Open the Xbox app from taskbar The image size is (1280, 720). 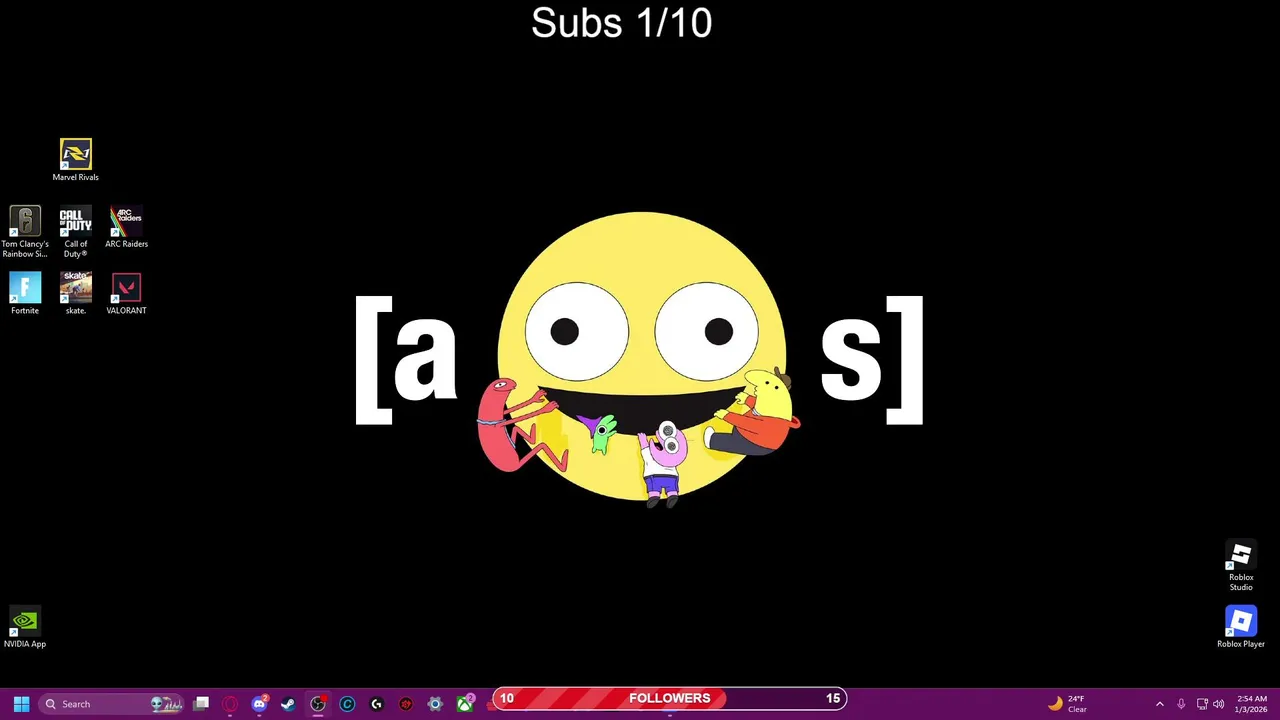[x=464, y=704]
